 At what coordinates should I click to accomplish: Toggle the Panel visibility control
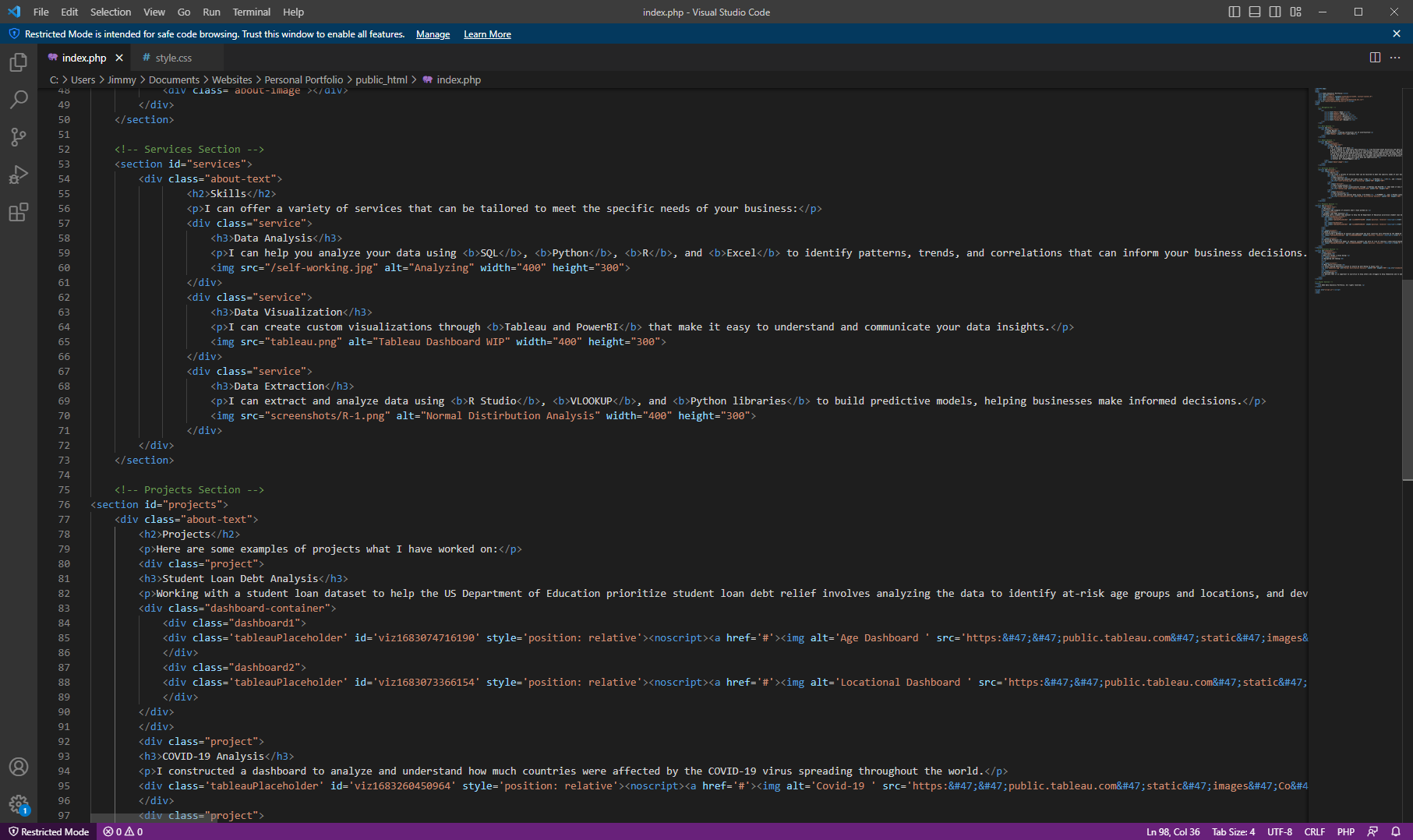point(1254,12)
